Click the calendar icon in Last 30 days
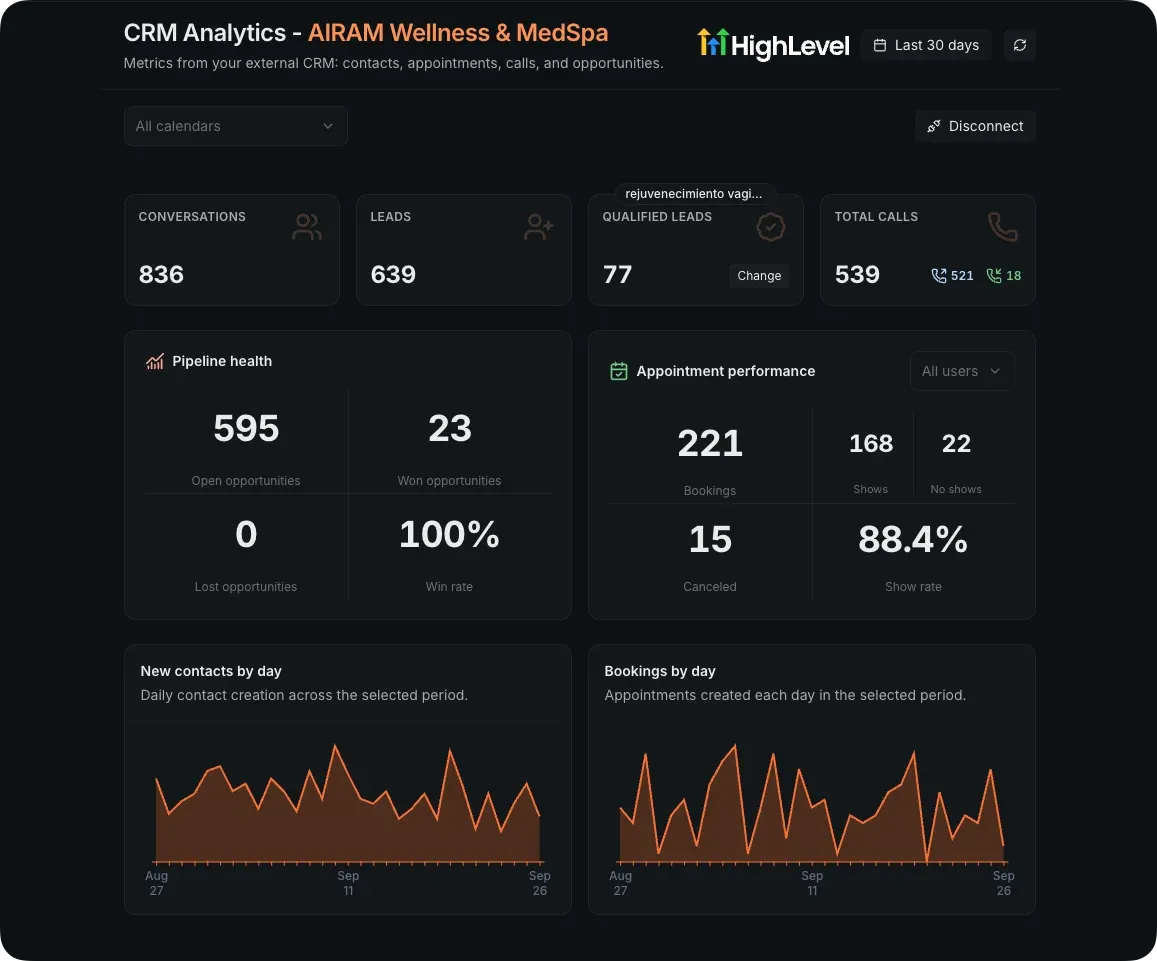1157x961 pixels. pyautogui.click(x=880, y=45)
